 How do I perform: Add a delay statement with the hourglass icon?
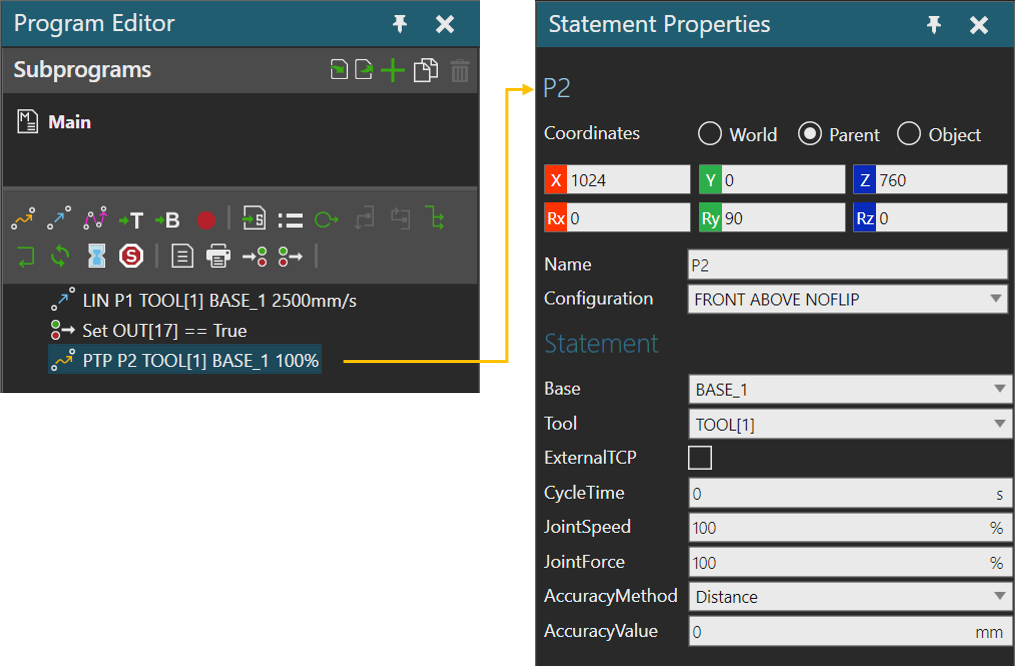(x=95, y=256)
